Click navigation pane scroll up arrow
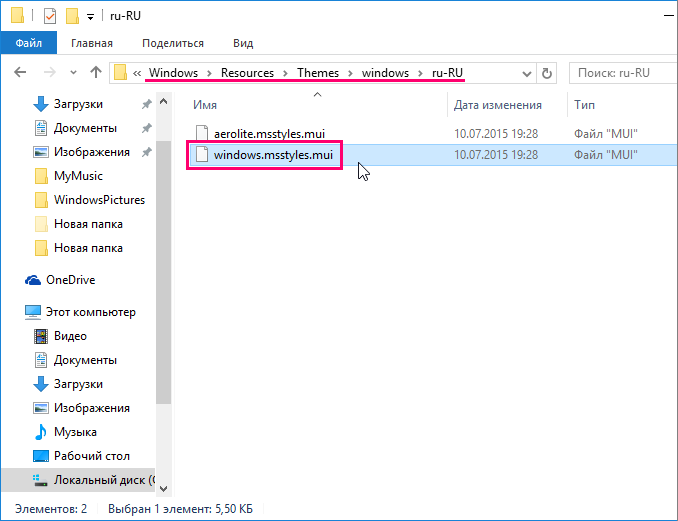This screenshot has height=521, width=678. 163,102
